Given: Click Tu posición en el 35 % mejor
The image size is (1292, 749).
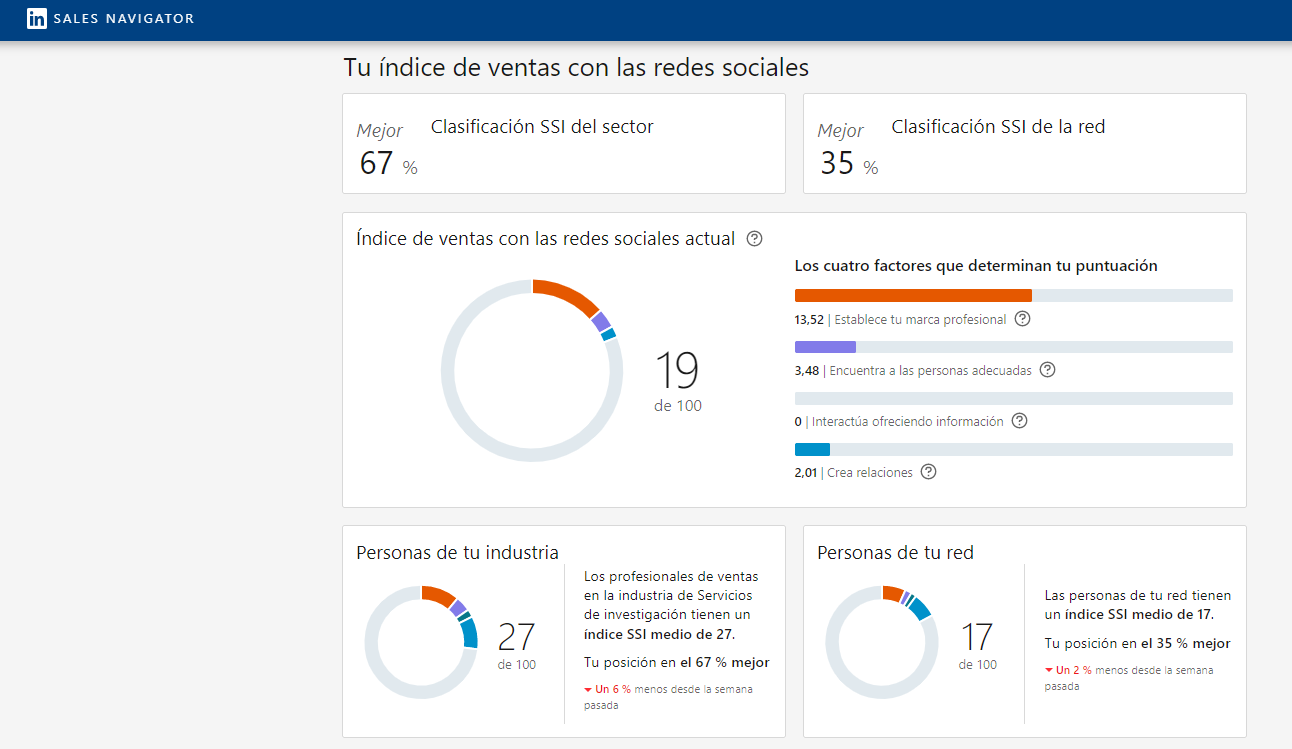Looking at the screenshot, I should coord(1137,643).
